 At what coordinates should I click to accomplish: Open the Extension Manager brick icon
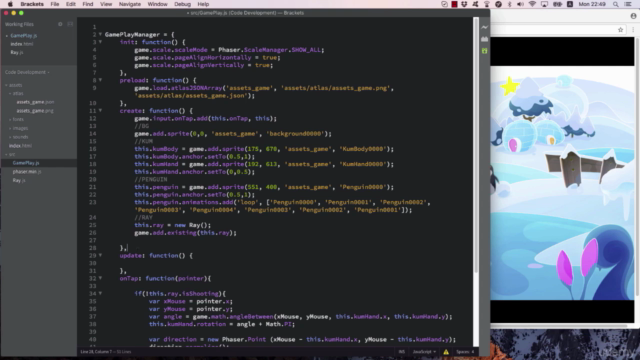(484, 39)
